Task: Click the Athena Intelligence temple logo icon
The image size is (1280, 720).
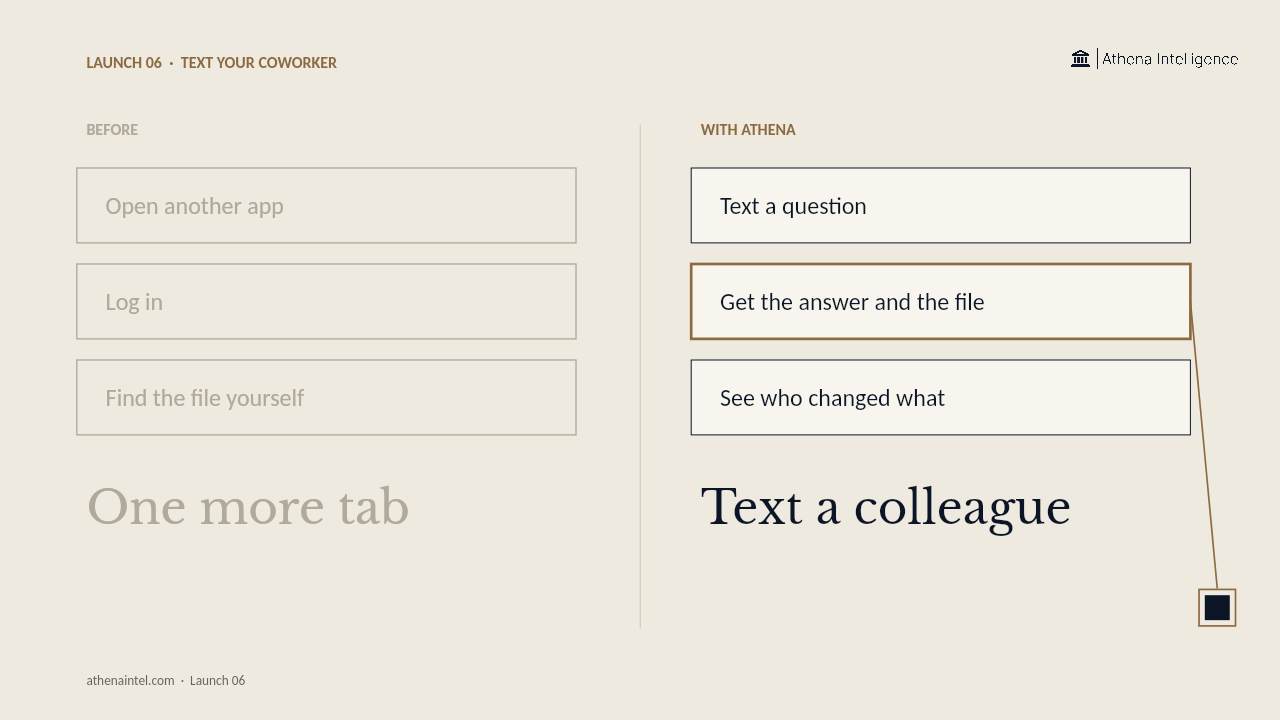Action: coord(1080,59)
